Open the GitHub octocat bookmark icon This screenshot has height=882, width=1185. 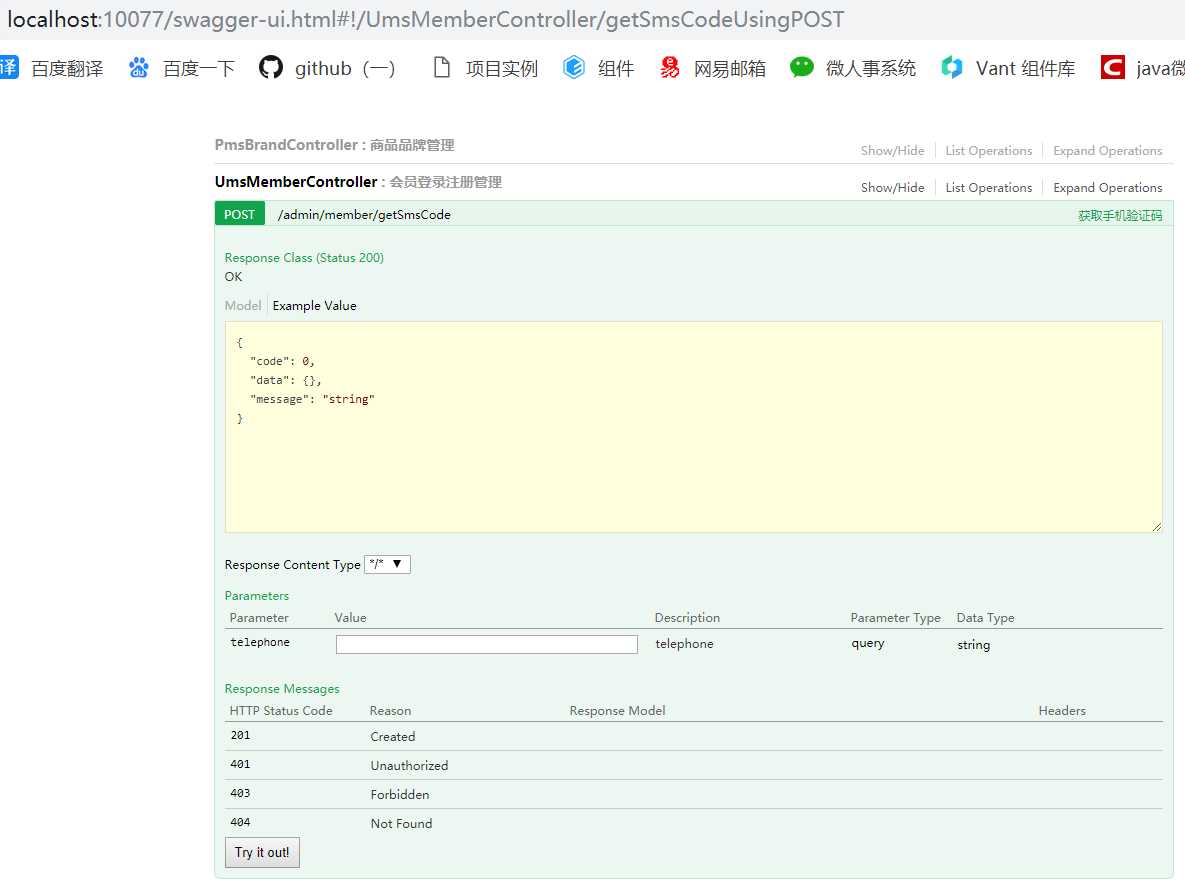(x=271, y=67)
